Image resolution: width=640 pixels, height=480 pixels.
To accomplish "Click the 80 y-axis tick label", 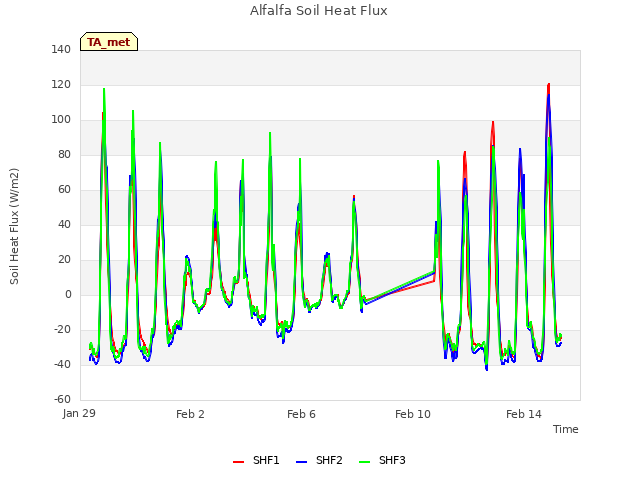I will pyautogui.click(x=64, y=154).
